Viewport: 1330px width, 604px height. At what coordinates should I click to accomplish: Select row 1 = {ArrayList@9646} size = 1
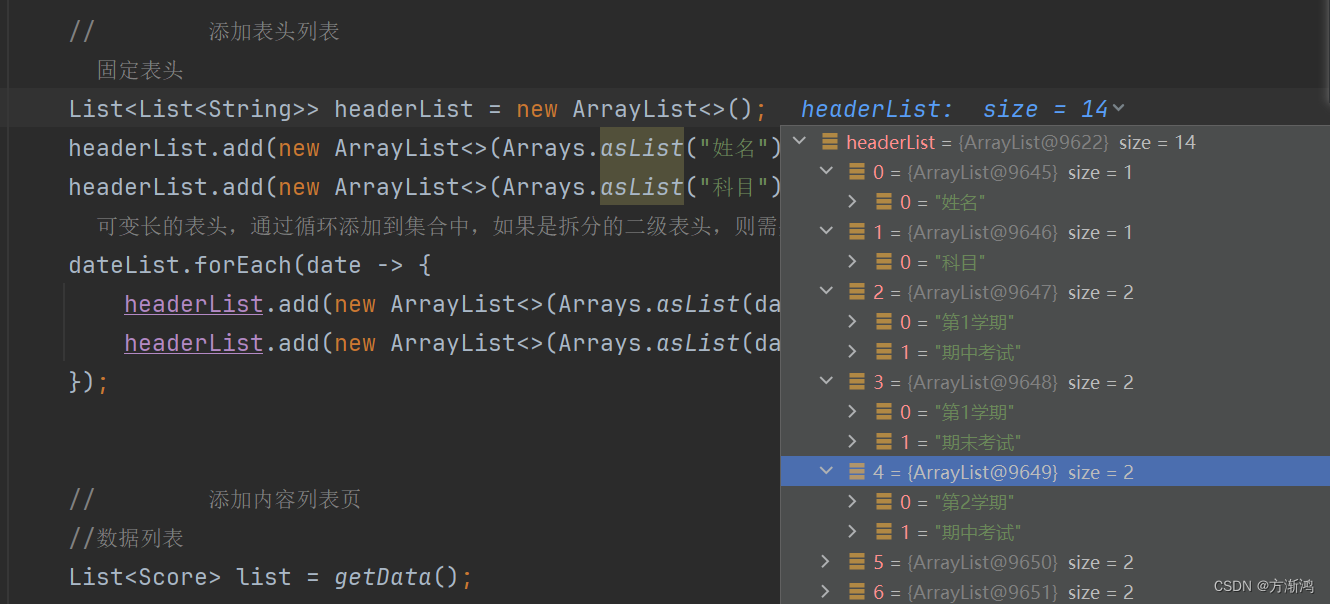(x=1055, y=232)
